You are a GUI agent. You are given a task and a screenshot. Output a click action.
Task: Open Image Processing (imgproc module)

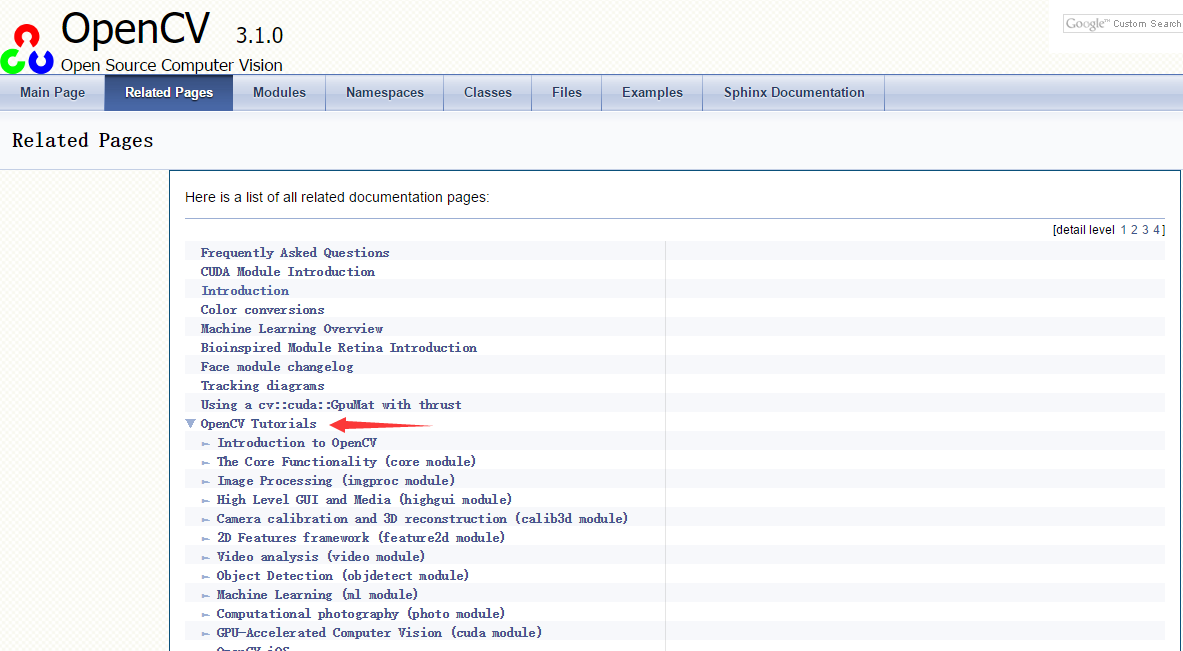coord(336,481)
